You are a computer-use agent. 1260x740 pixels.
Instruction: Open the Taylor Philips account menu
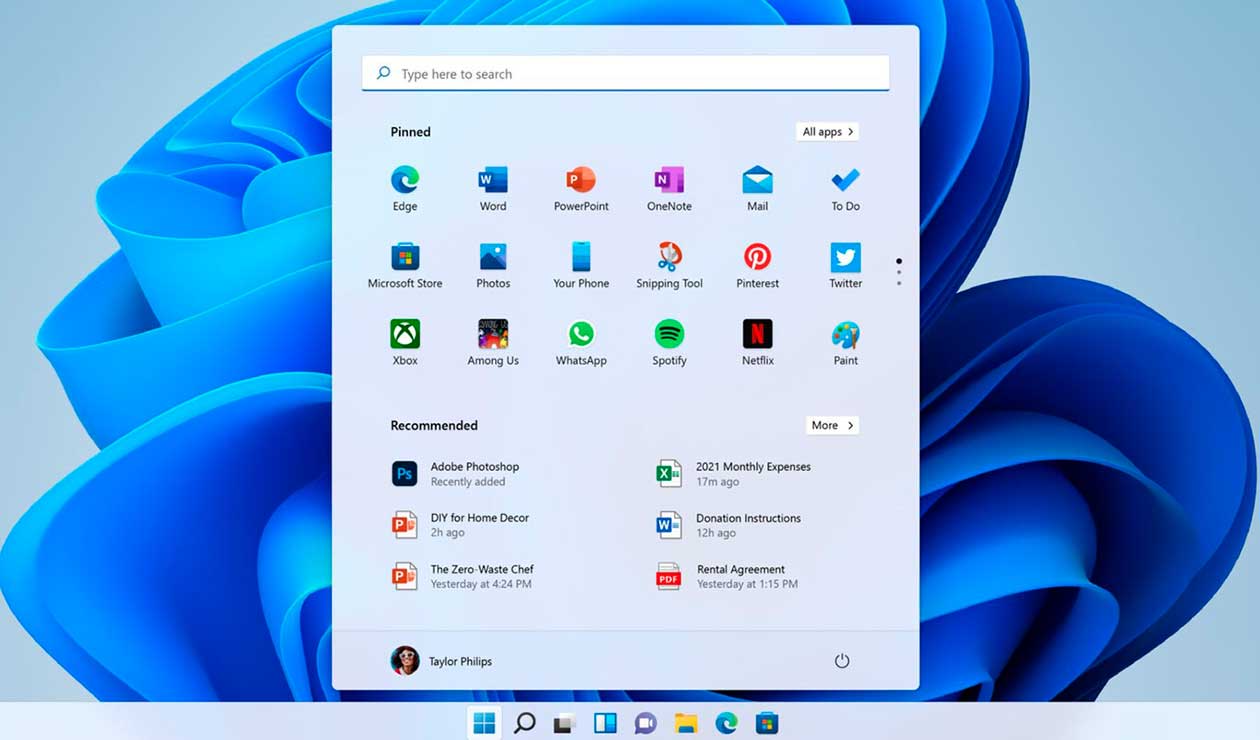[x=441, y=661]
